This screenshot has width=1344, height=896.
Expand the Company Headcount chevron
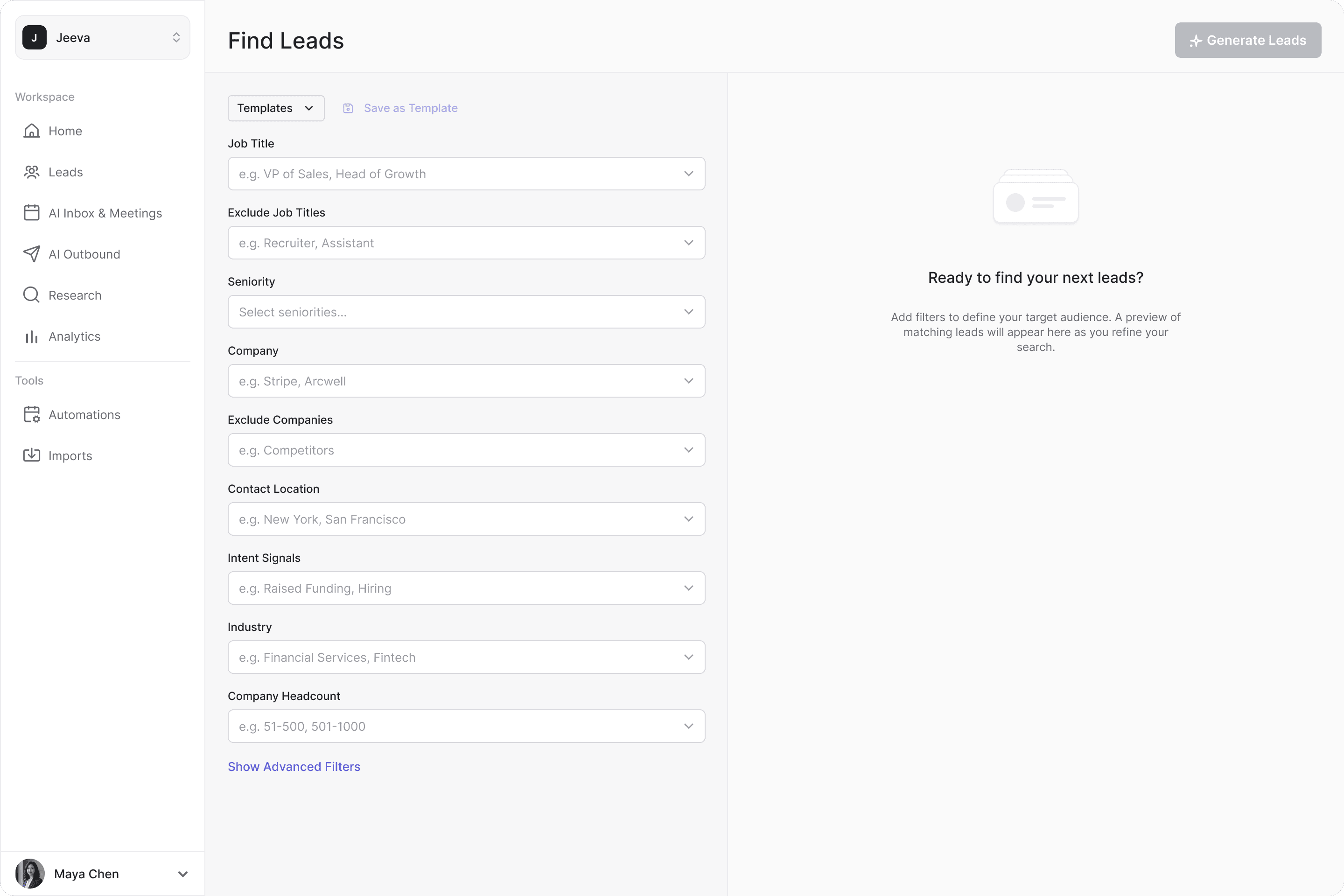[689, 726]
